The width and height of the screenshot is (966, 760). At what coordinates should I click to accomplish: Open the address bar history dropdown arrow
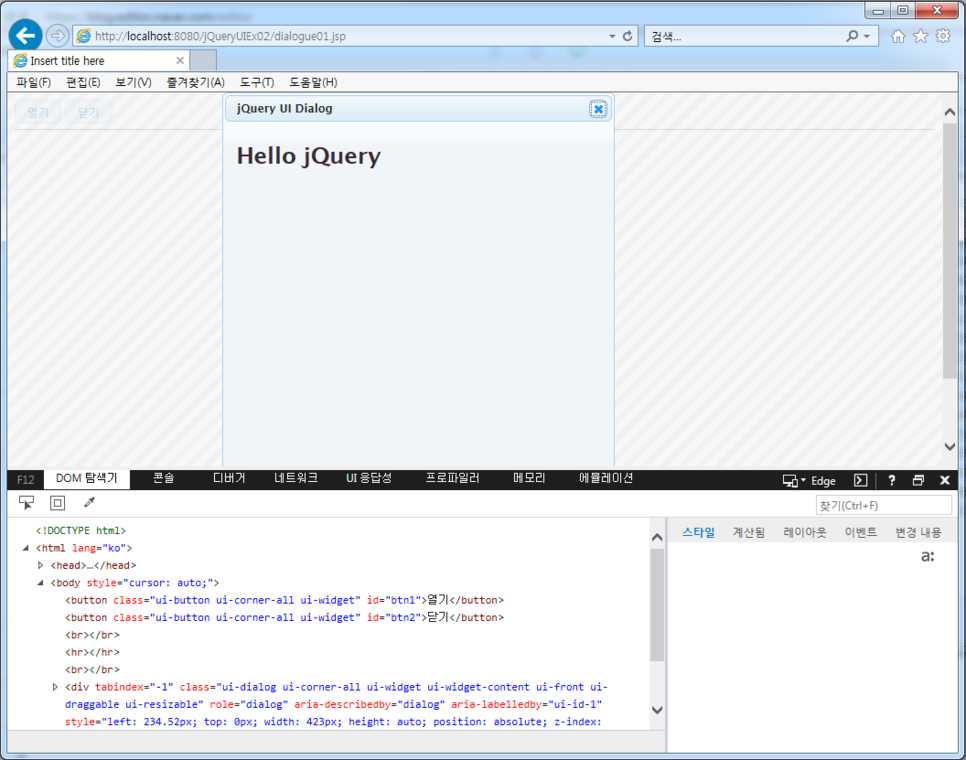[612, 36]
